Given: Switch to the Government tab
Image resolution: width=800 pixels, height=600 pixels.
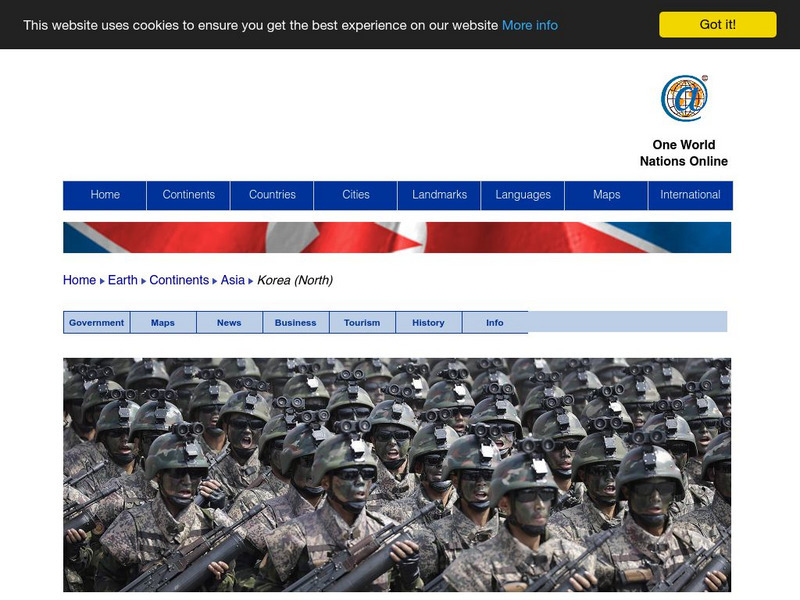Looking at the screenshot, I should [x=95, y=323].
